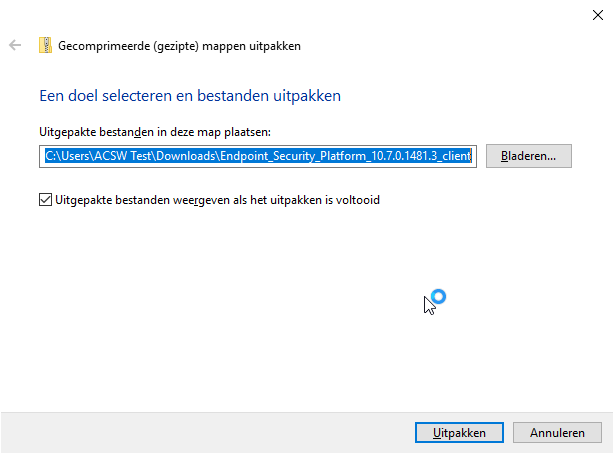Click the zipped folder icon beside the title
The image size is (614, 454).
[x=45, y=45]
